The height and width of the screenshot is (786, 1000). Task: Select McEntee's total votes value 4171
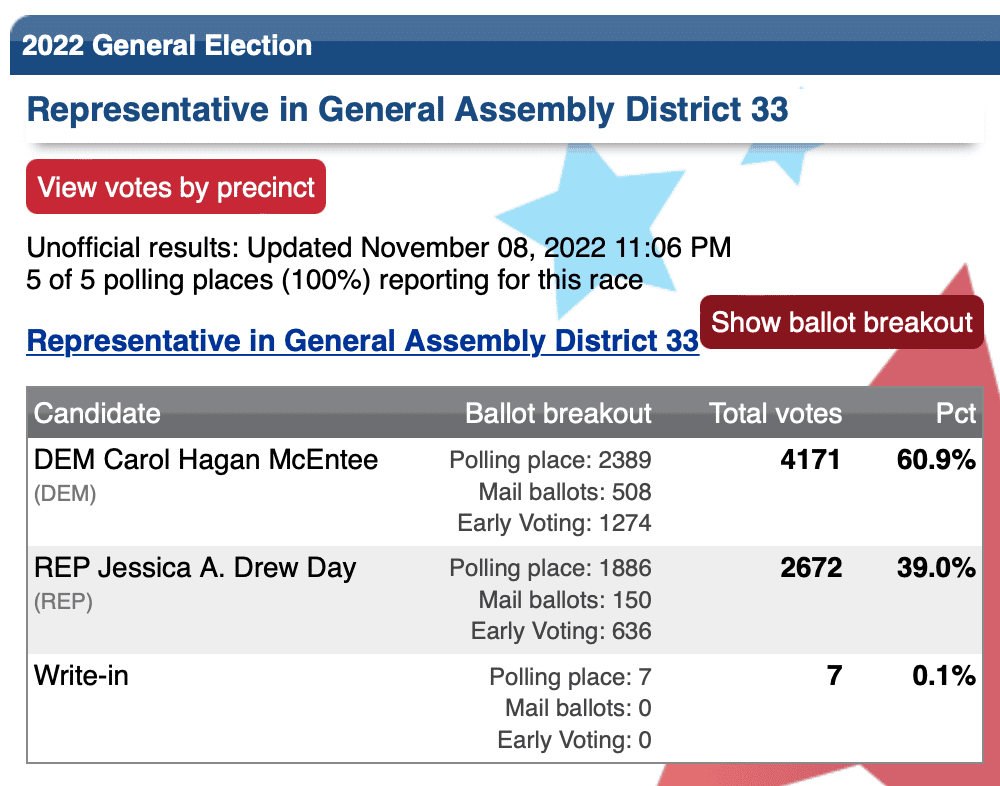pyautogui.click(x=811, y=460)
